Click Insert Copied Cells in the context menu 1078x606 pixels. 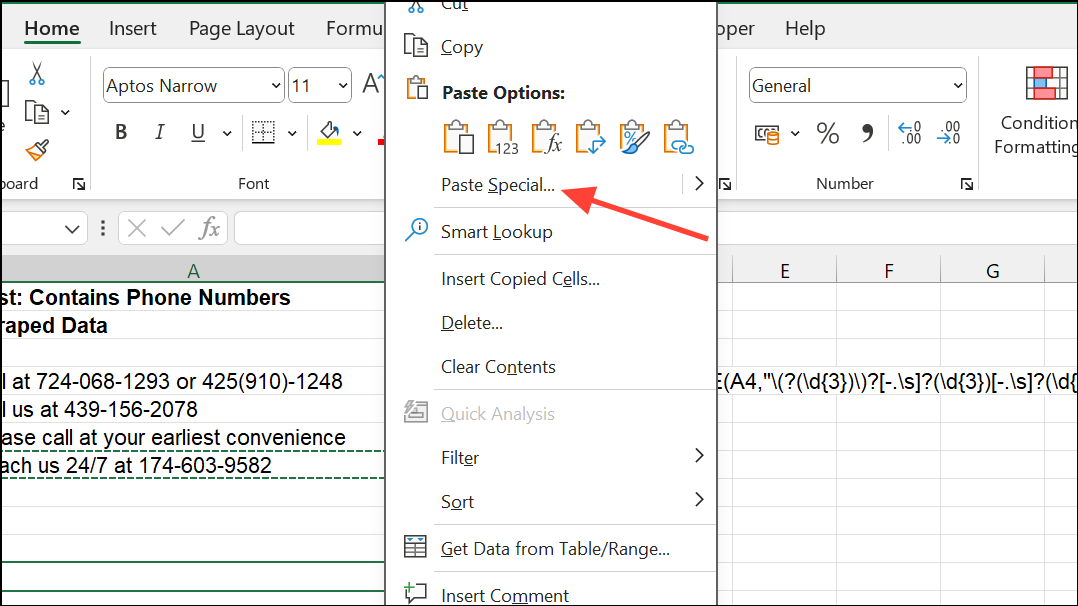[520, 278]
